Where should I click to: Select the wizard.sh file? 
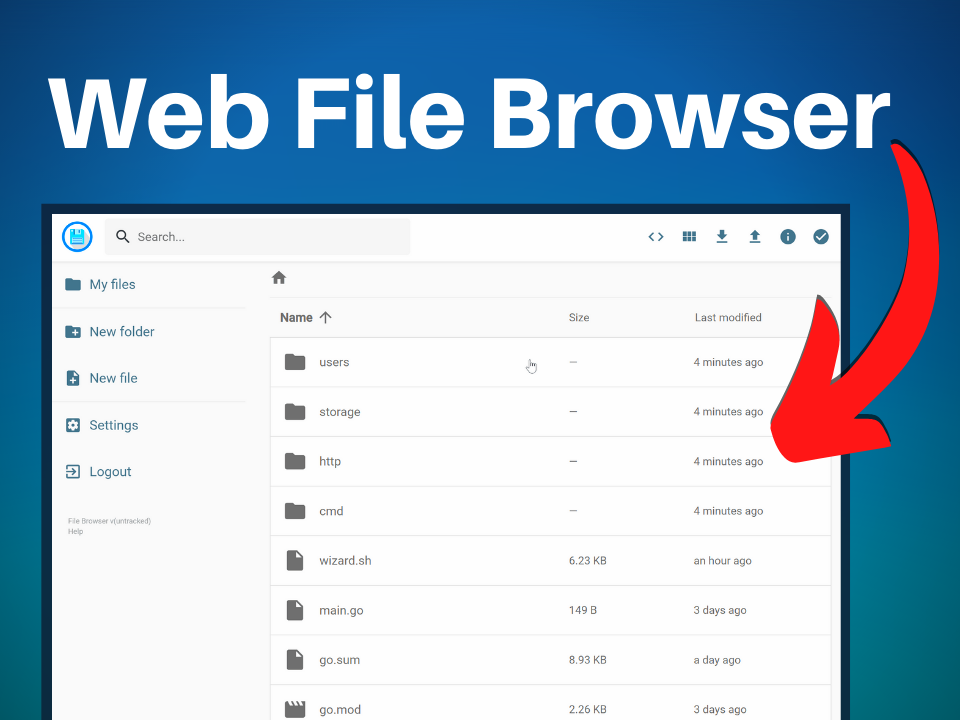coord(346,560)
